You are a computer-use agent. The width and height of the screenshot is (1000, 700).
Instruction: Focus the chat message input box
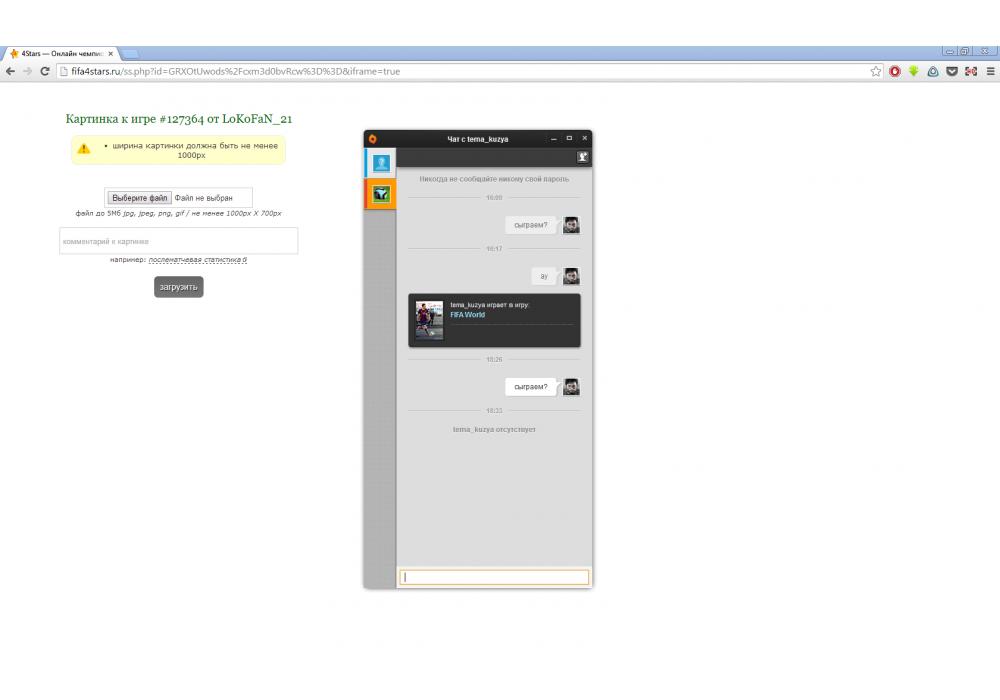tap(494, 577)
